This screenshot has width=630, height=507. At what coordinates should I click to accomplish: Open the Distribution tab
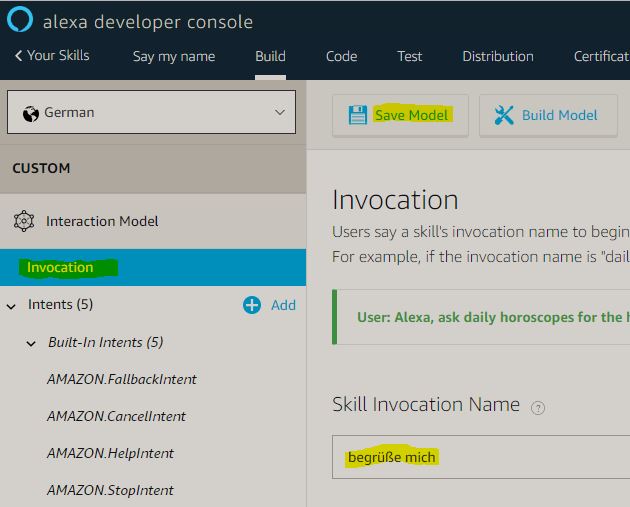tap(497, 56)
